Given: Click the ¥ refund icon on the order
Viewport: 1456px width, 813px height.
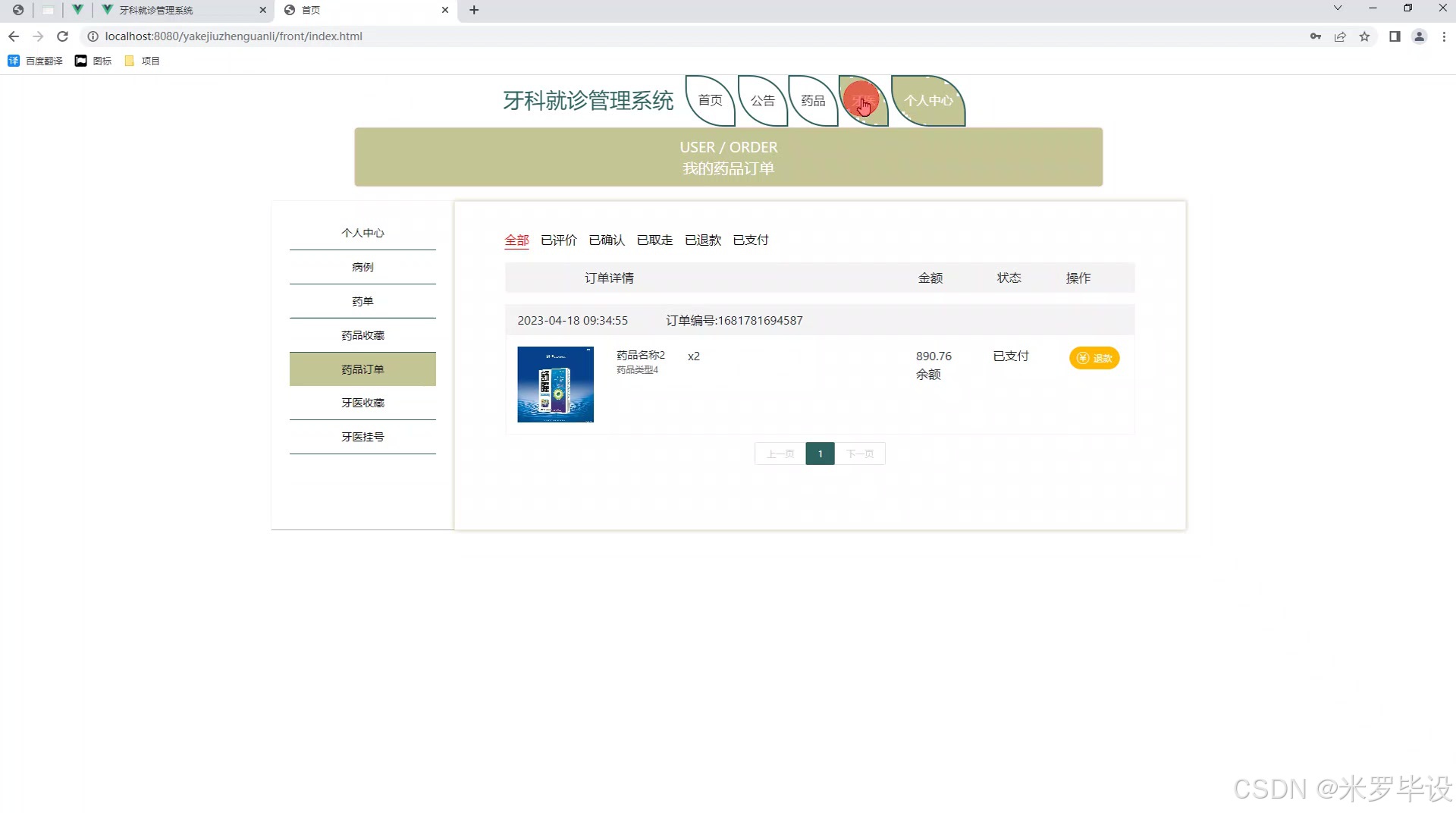Looking at the screenshot, I should [x=1082, y=358].
